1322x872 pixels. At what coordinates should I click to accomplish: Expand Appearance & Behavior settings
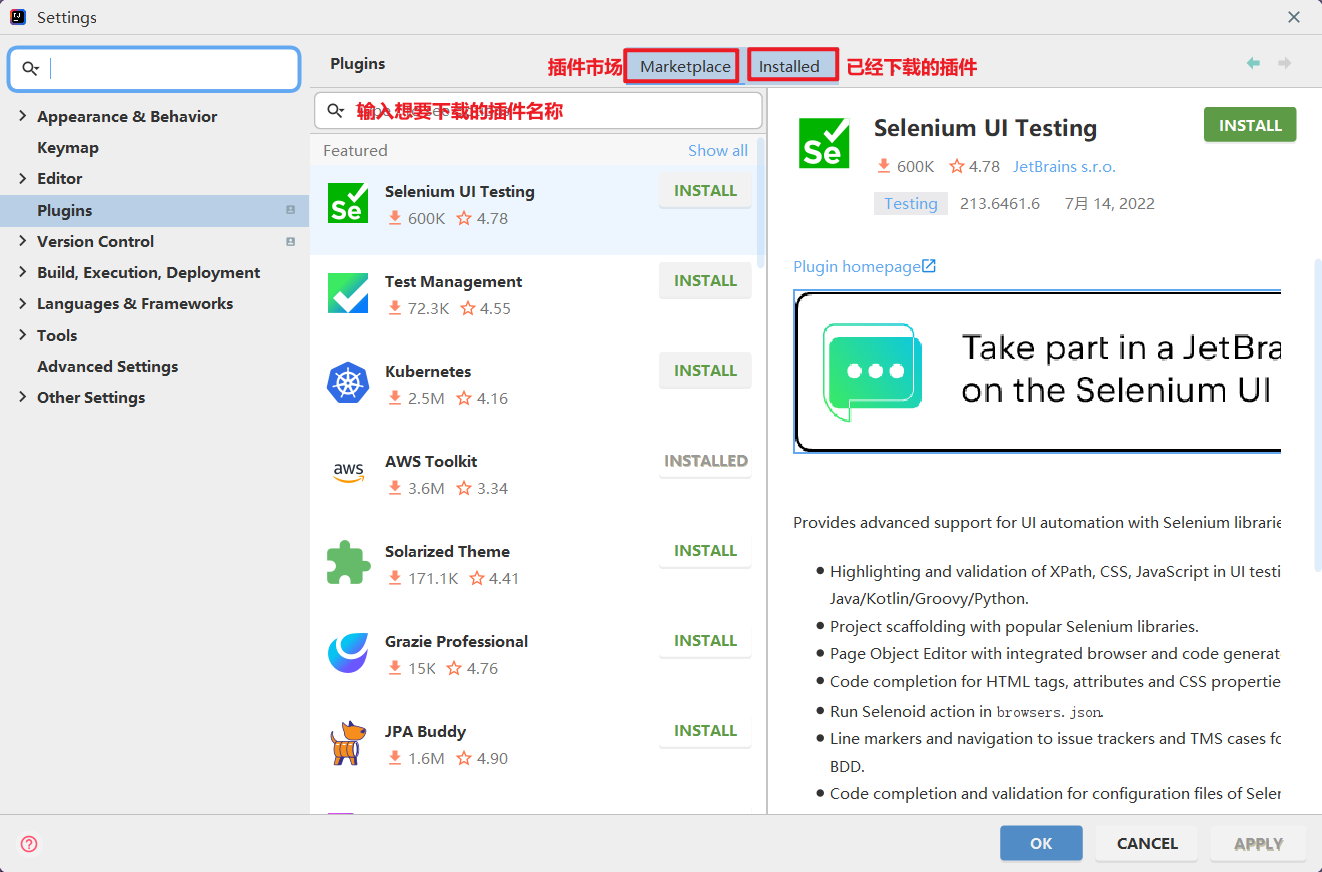coord(23,116)
